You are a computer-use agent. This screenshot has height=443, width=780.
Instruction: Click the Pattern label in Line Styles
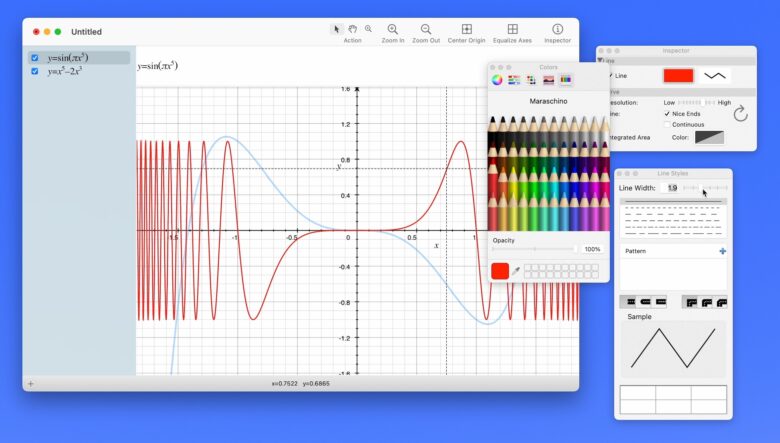pyautogui.click(x=635, y=251)
